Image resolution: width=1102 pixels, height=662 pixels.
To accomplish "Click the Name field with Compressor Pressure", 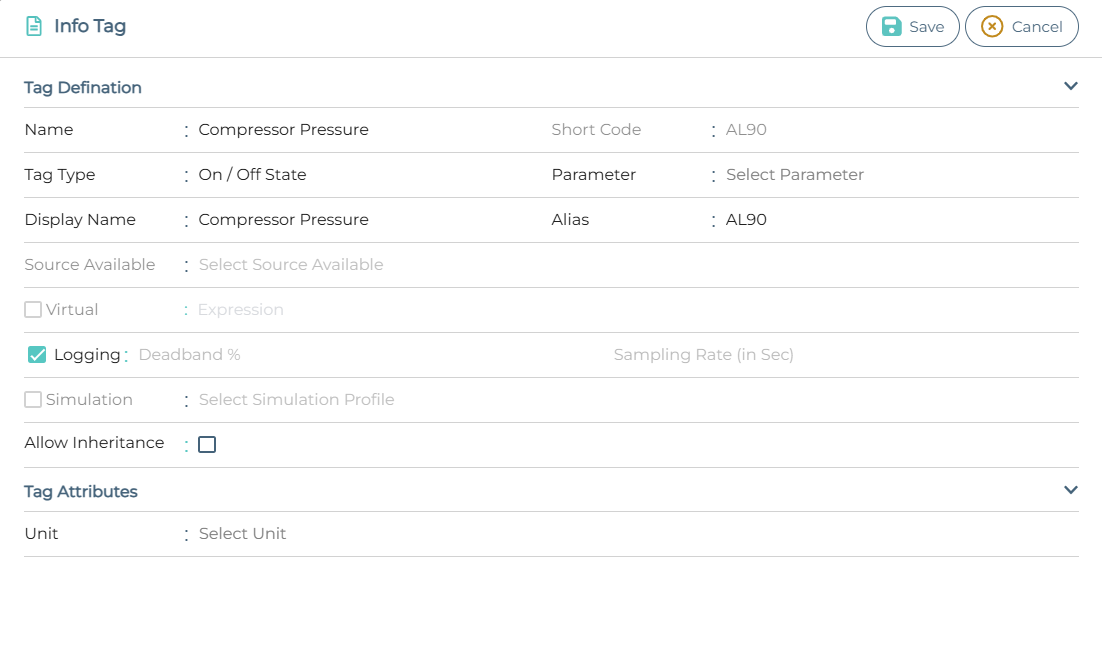I will tap(284, 130).
